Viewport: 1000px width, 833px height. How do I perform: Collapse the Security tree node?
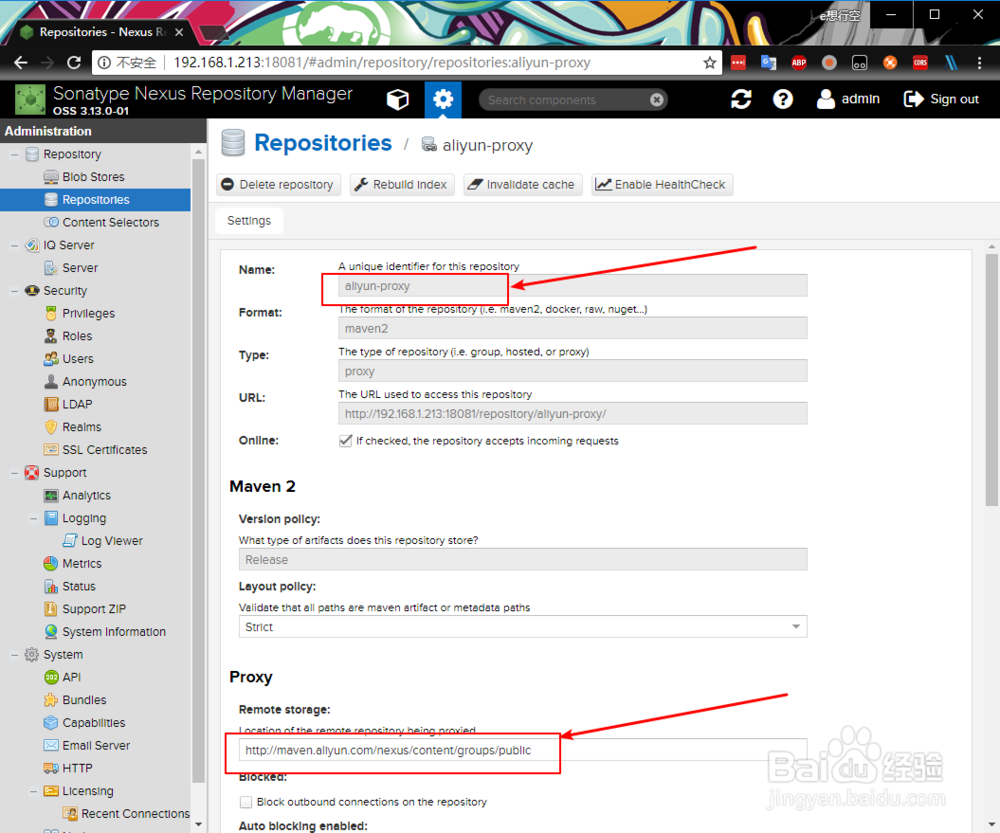[14, 291]
